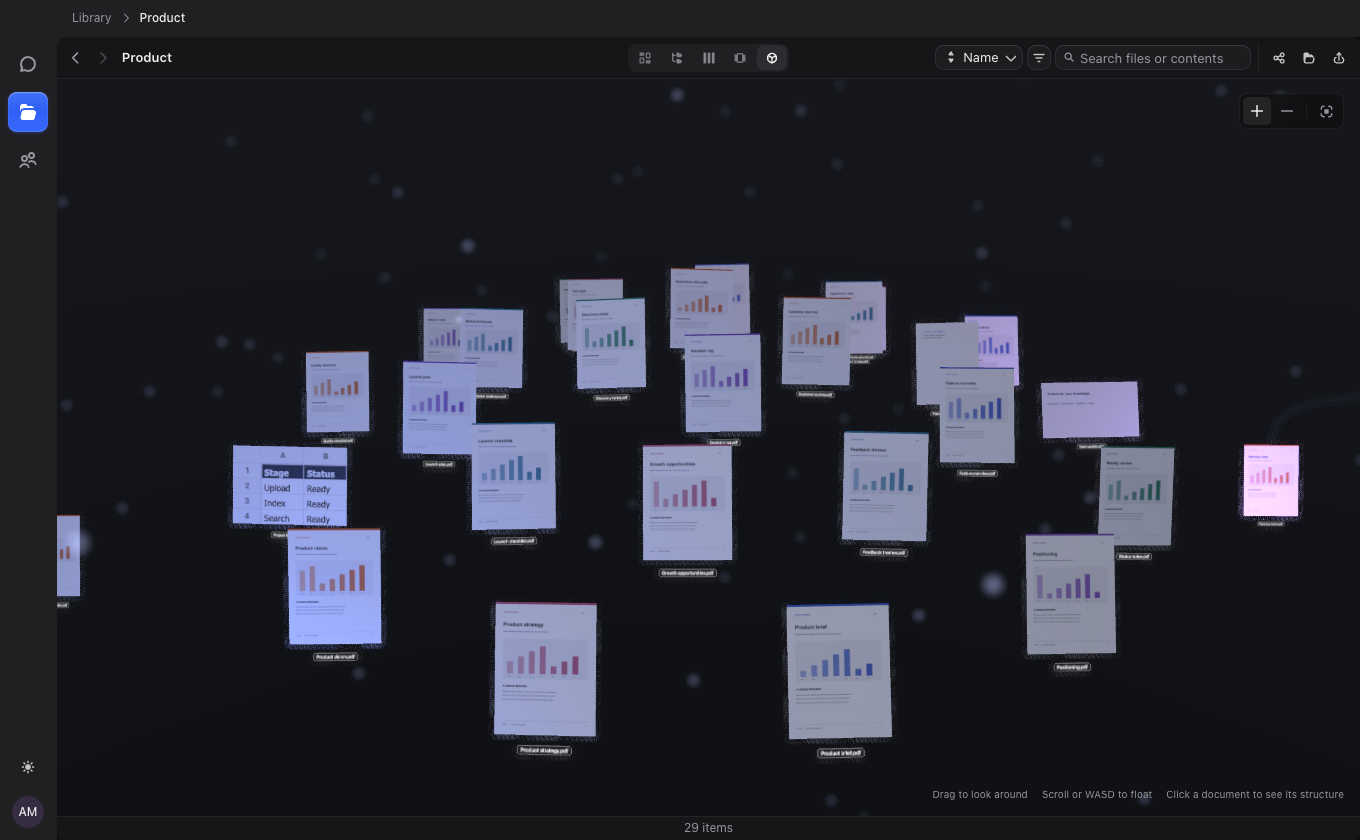Open the Decision log document

[x=722, y=382]
